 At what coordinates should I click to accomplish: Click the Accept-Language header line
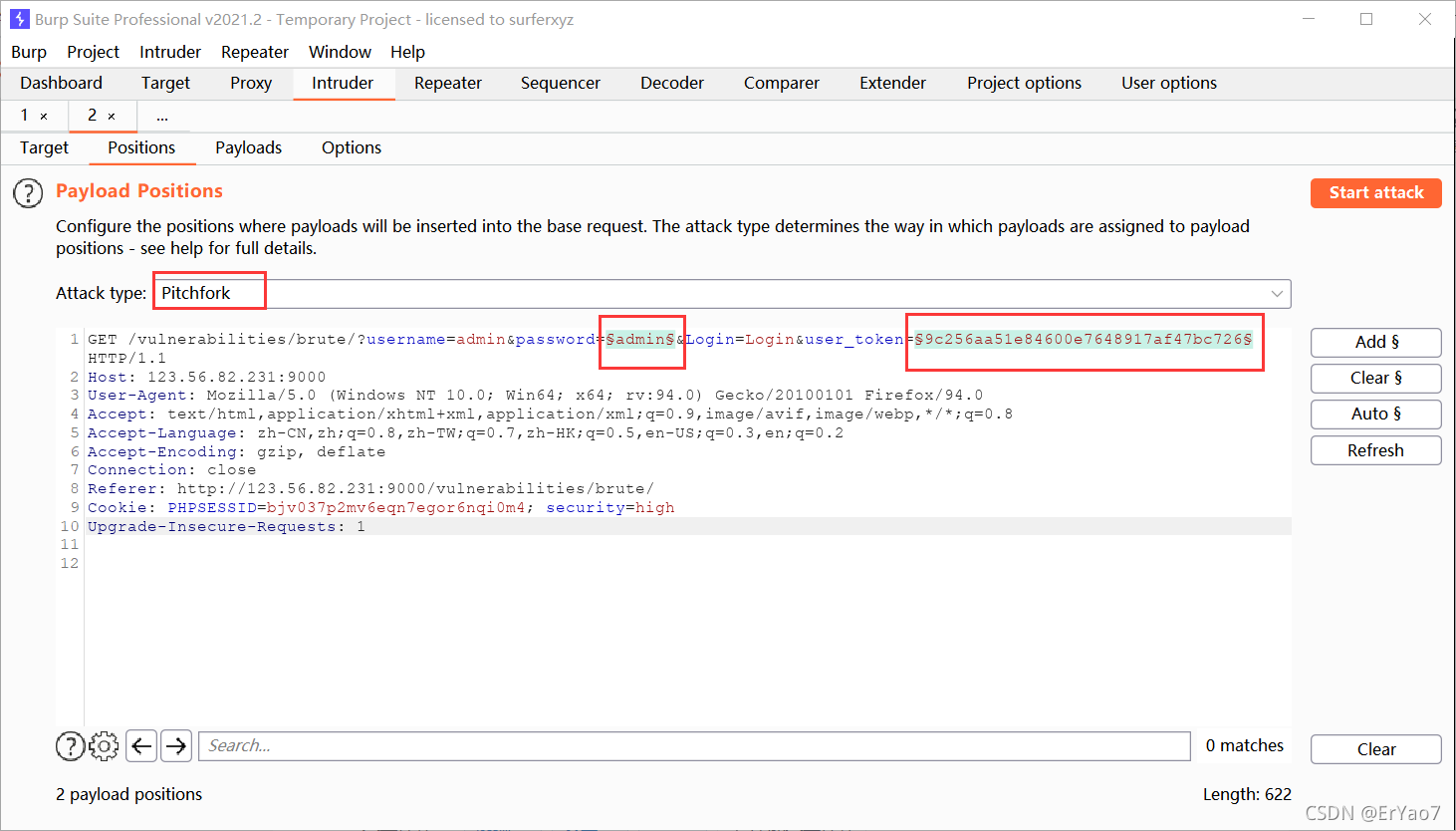(465, 433)
